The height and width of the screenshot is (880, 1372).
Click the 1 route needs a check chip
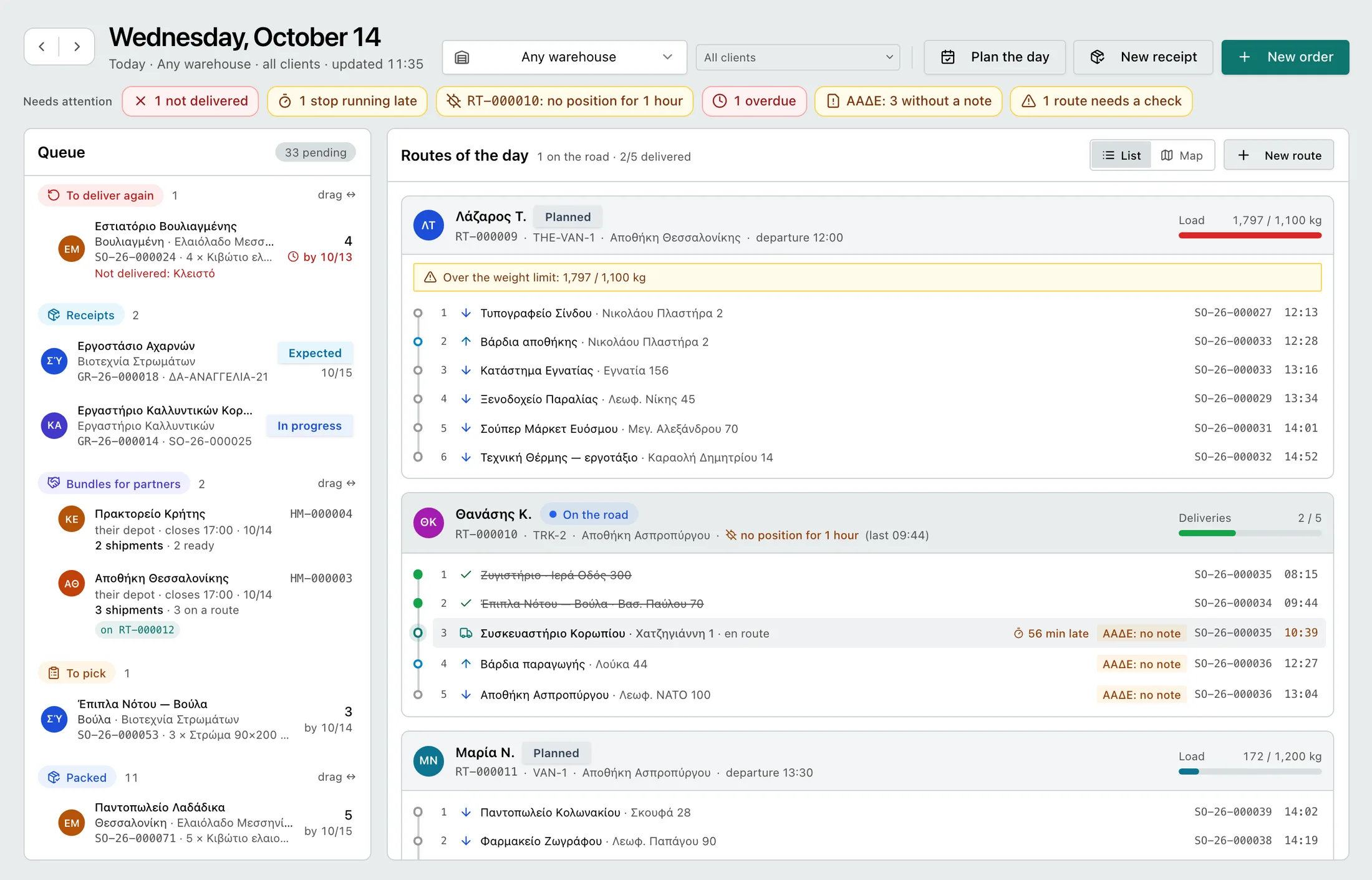1101,101
